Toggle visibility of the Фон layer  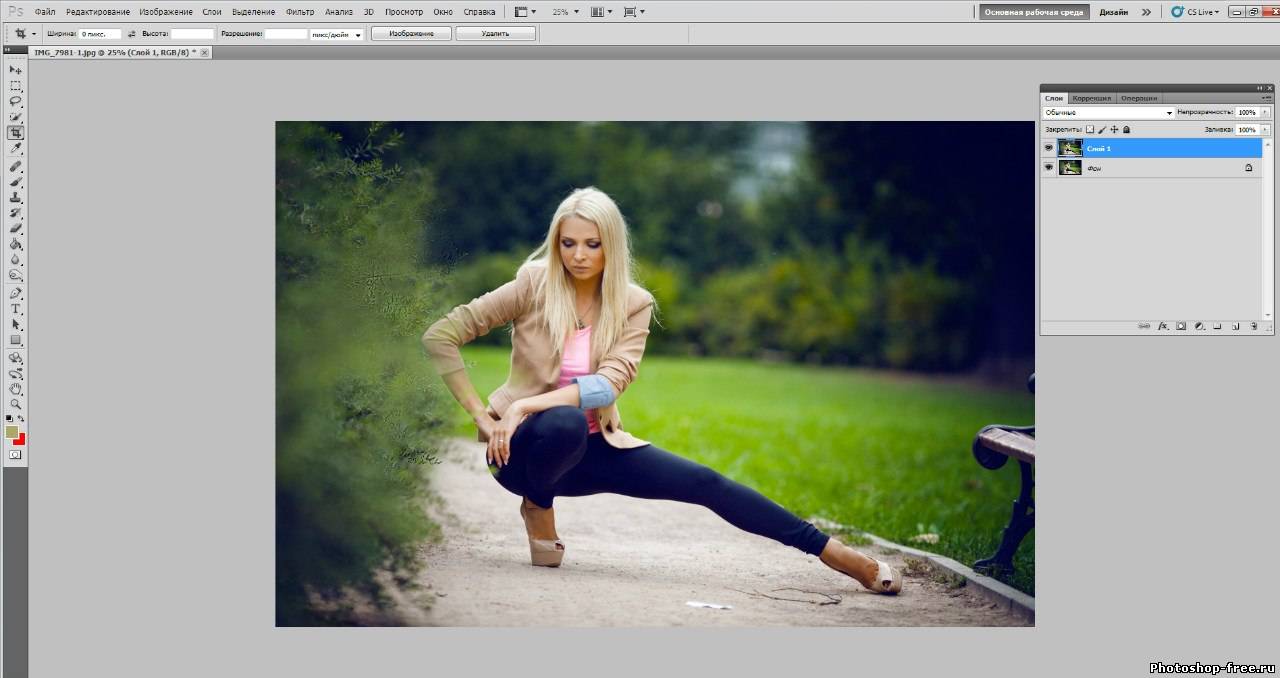[x=1049, y=168]
